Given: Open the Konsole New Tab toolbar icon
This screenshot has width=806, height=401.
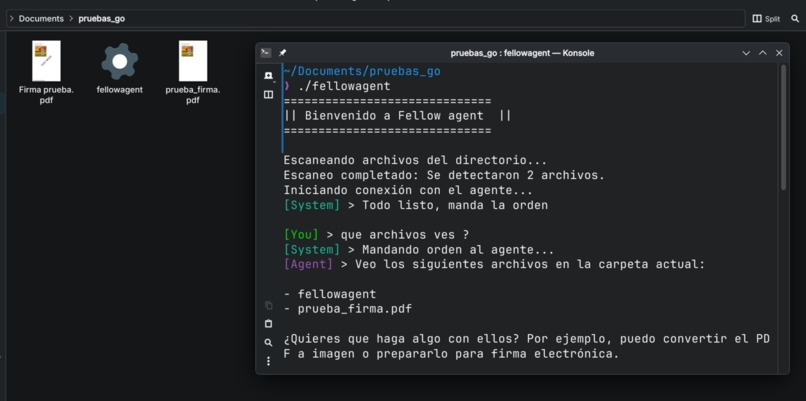Looking at the screenshot, I should [268, 76].
